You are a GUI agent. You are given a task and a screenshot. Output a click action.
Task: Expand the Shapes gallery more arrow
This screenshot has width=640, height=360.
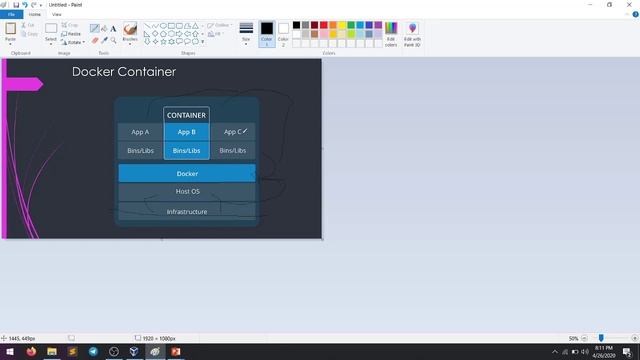[202, 42]
